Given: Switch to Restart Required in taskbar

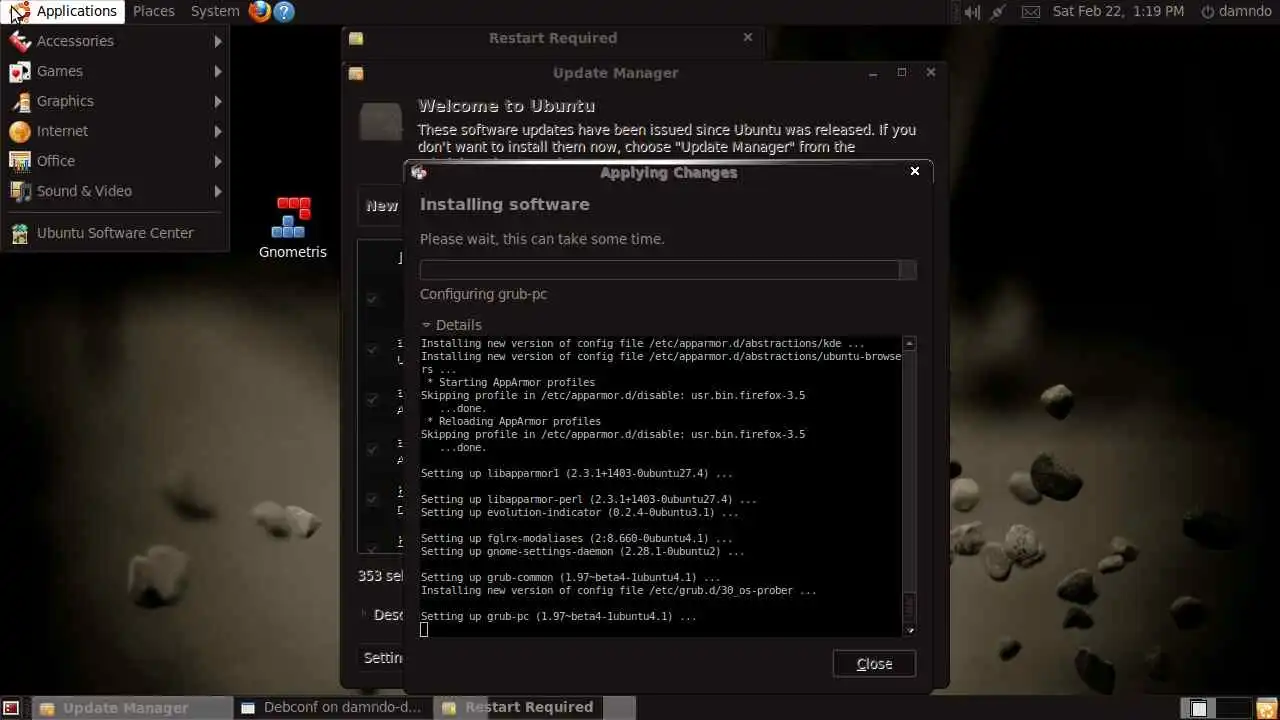Looking at the screenshot, I should coord(536,708).
